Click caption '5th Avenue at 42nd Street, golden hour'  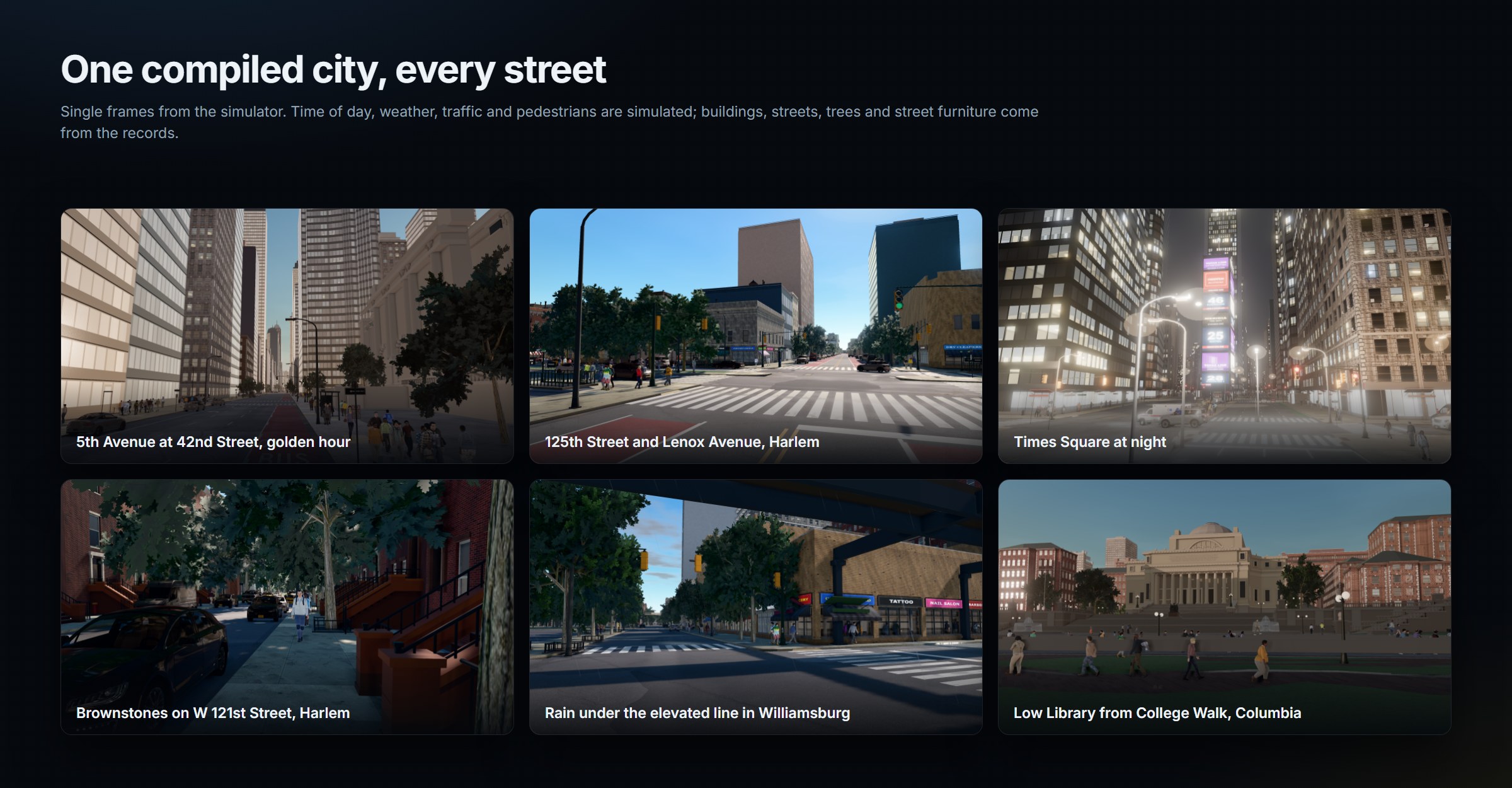213,442
